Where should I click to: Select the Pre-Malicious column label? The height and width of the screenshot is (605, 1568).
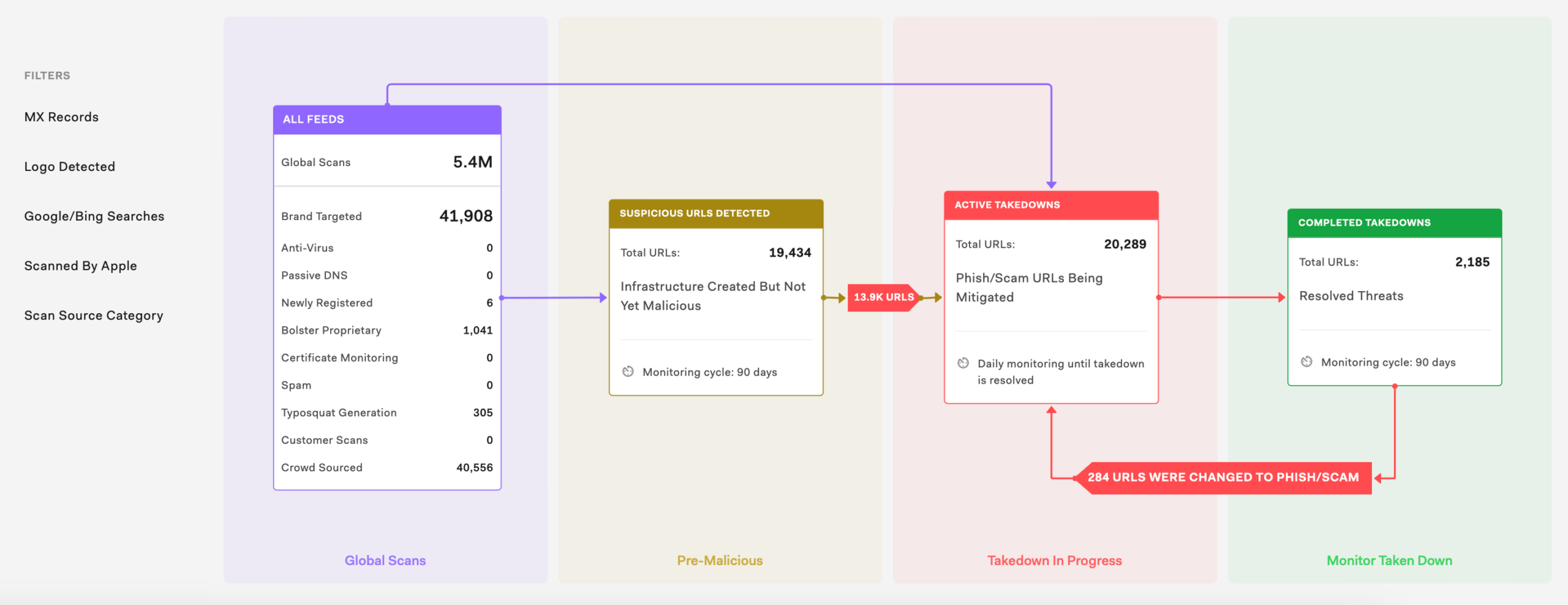pyautogui.click(x=720, y=560)
